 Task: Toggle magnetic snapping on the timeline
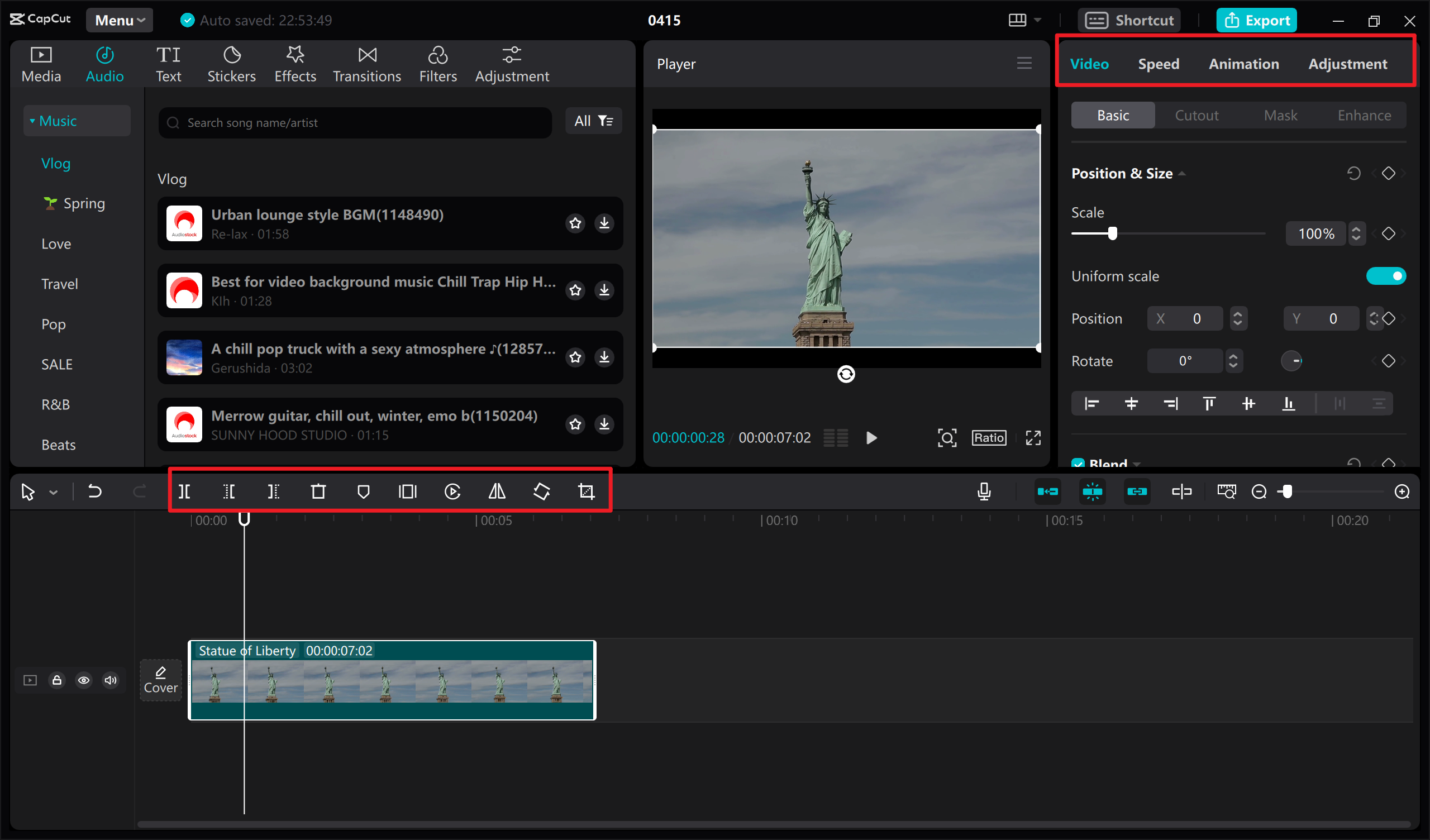(1093, 491)
